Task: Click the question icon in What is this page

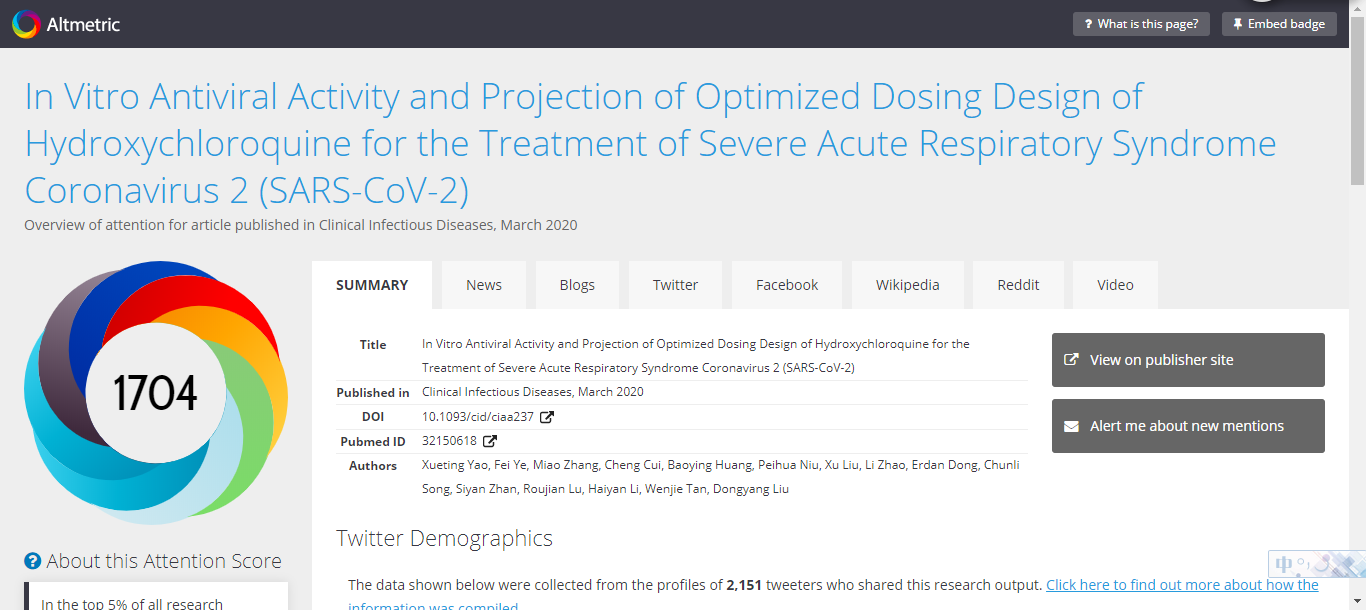Action: 1088,24
